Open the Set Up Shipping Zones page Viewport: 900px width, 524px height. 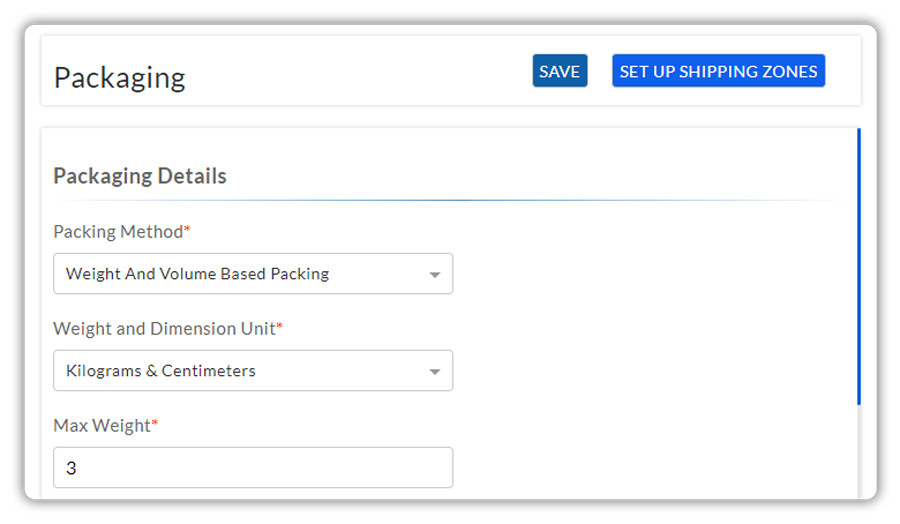[718, 71]
